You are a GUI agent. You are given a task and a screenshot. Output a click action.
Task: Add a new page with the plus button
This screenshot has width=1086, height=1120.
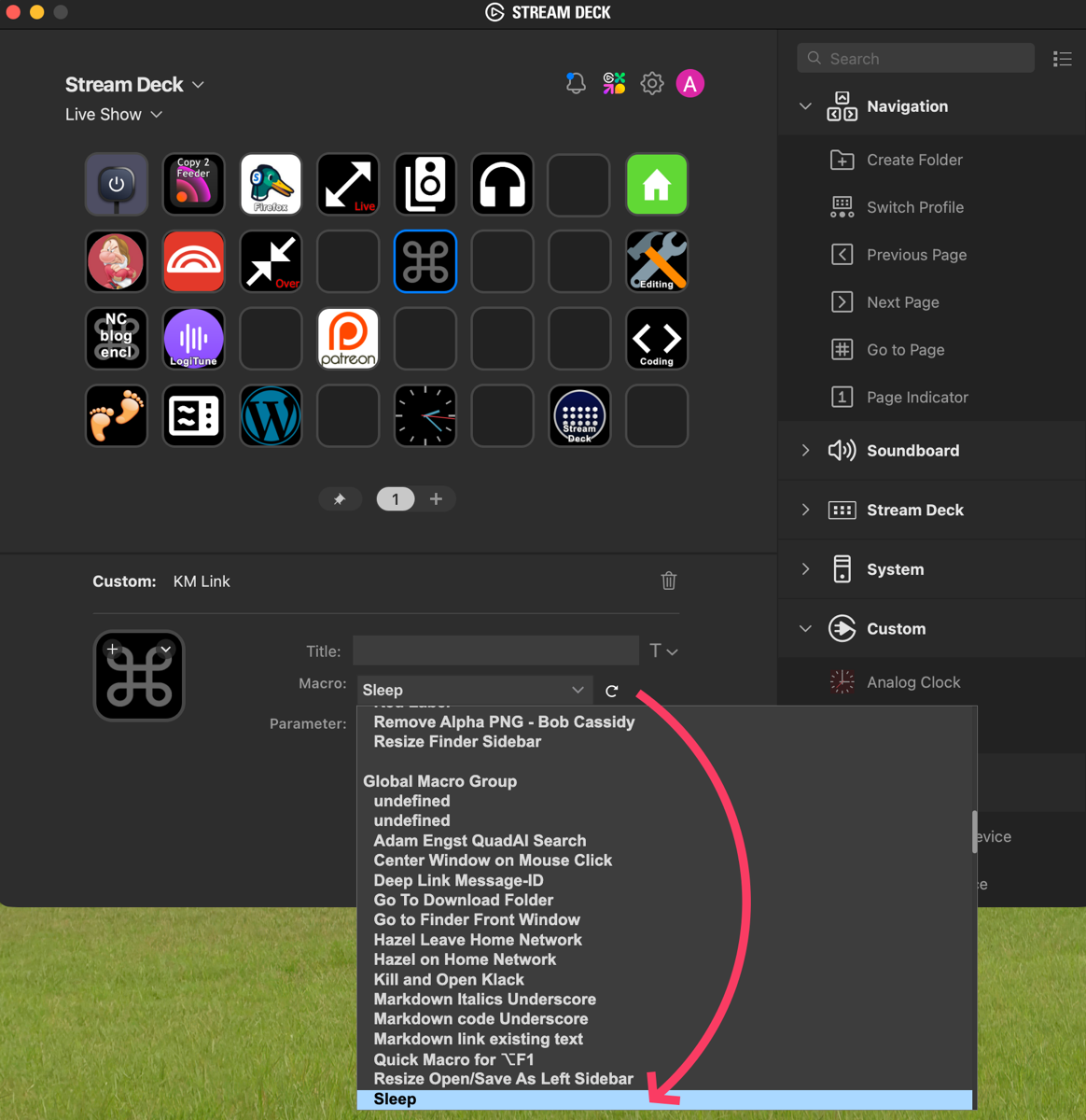(437, 498)
